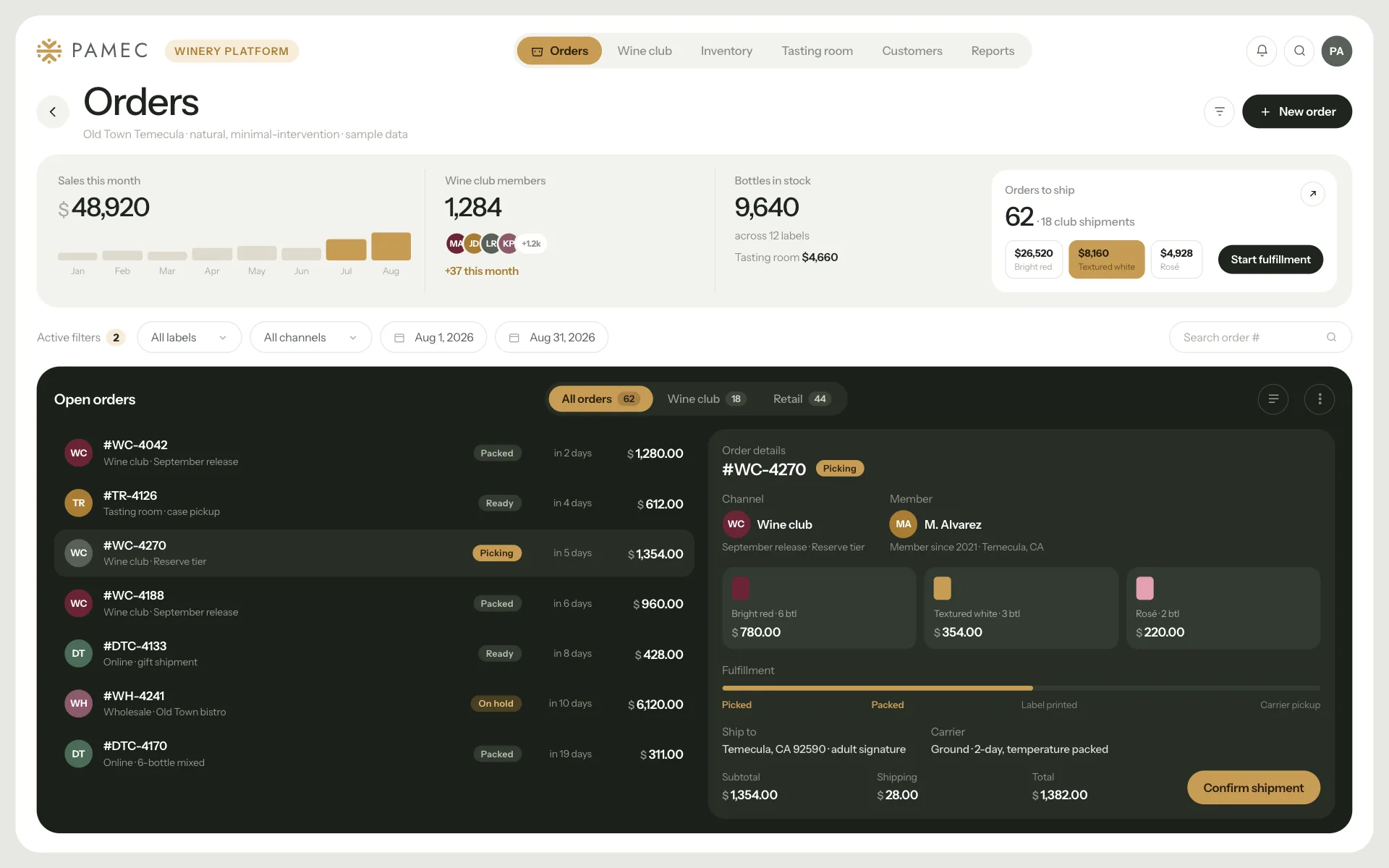
Task: Click the search icon in the order search box
Action: pos(1331,337)
